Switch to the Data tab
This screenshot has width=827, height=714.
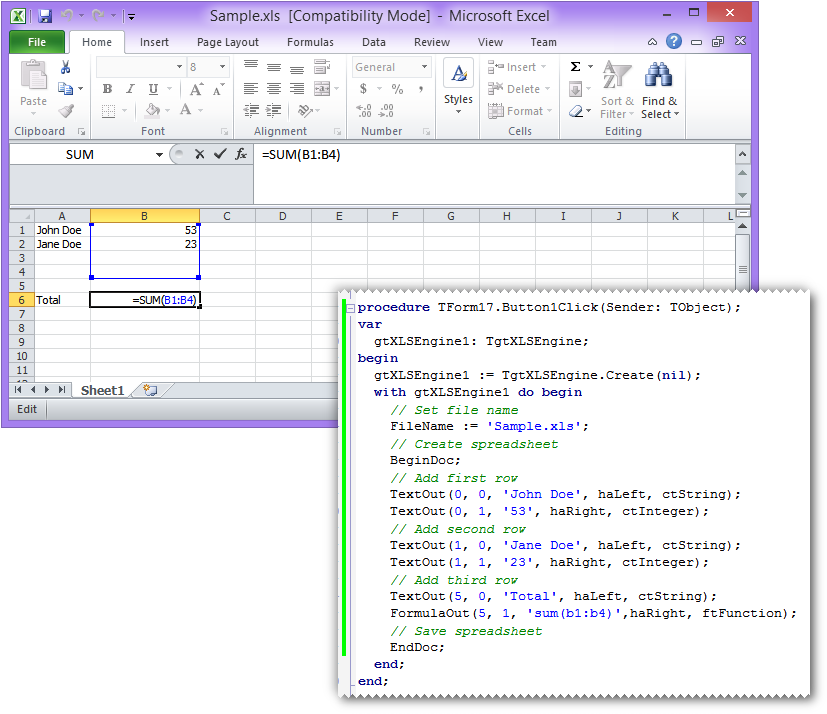click(373, 42)
